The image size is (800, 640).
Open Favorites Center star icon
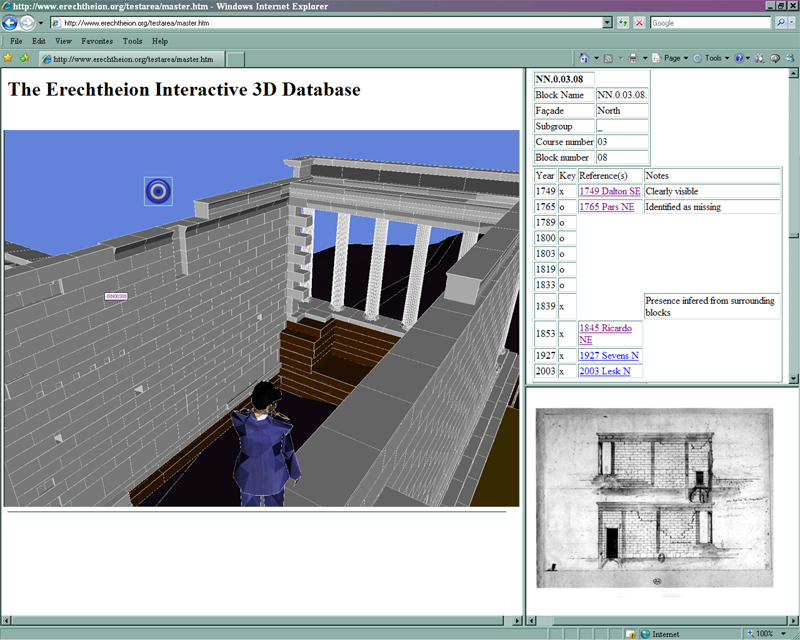click(8, 59)
